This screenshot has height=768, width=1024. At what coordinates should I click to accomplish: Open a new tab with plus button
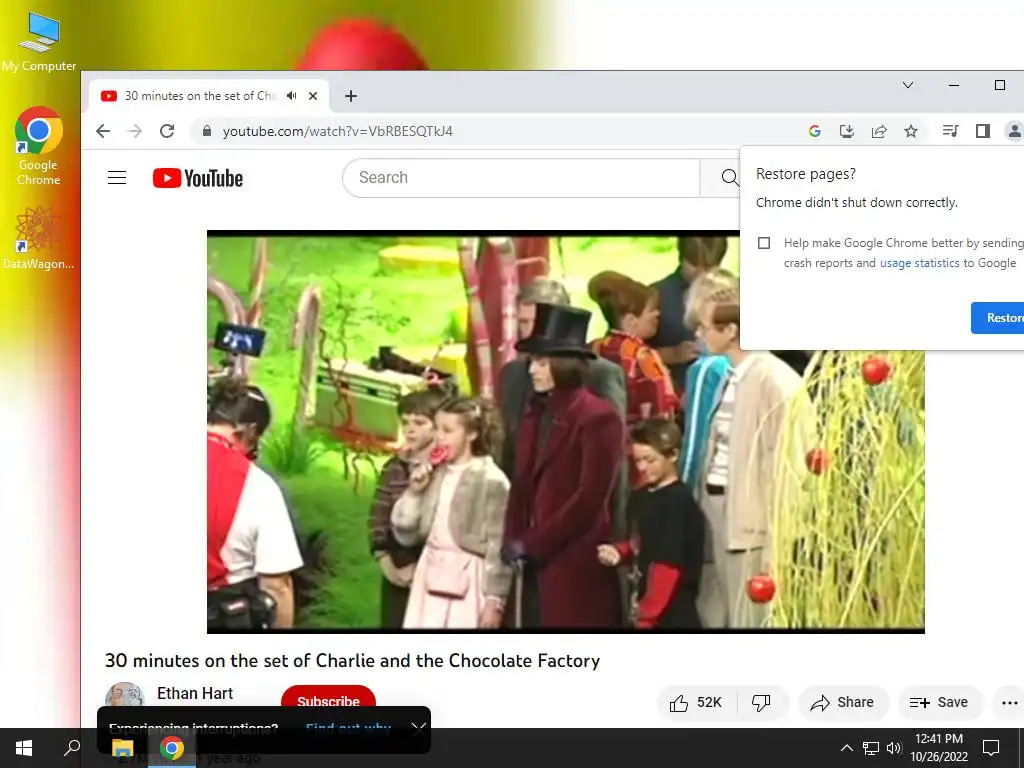click(351, 96)
